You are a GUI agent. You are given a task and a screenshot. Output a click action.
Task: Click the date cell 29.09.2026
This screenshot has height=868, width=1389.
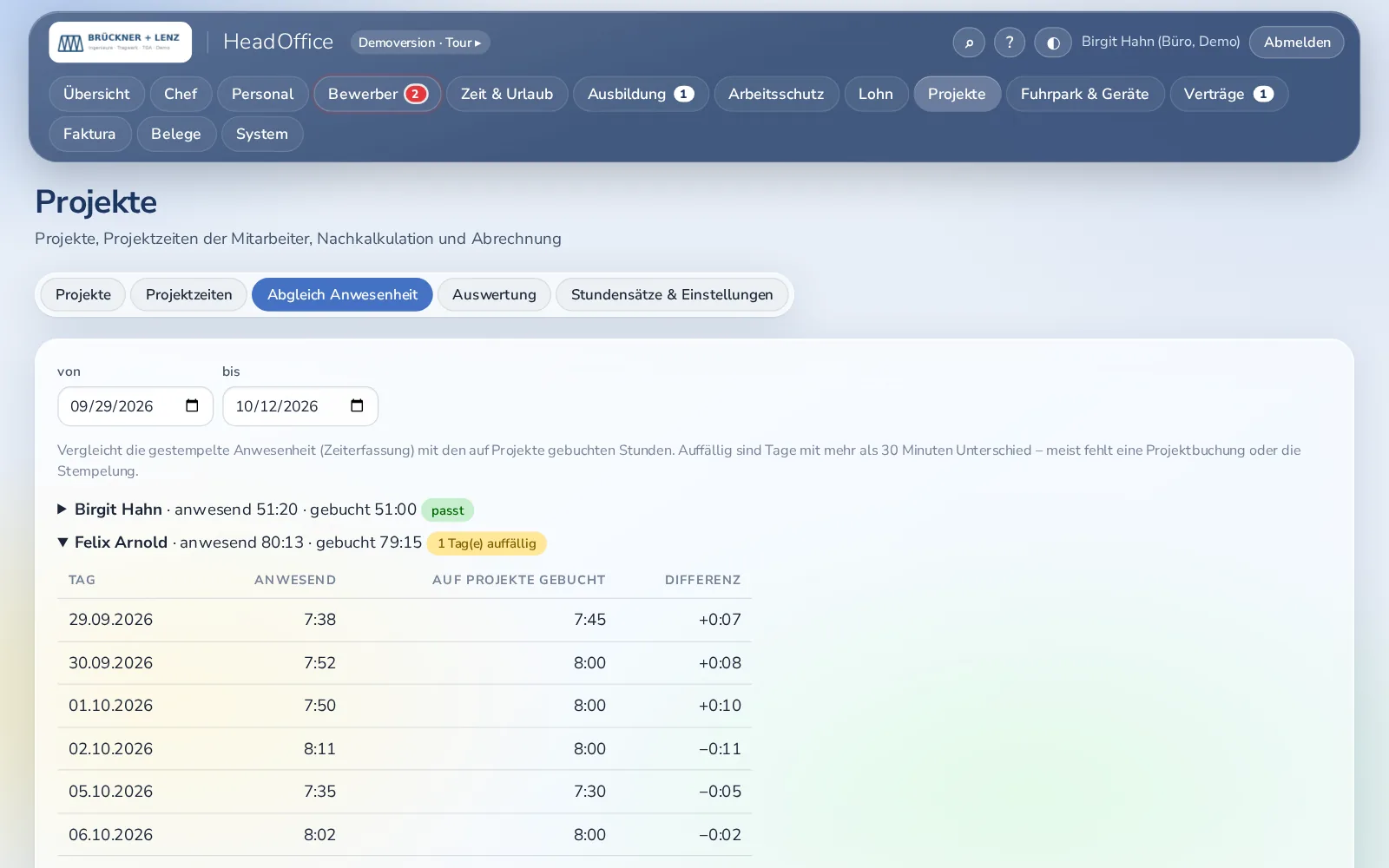[x=111, y=620]
